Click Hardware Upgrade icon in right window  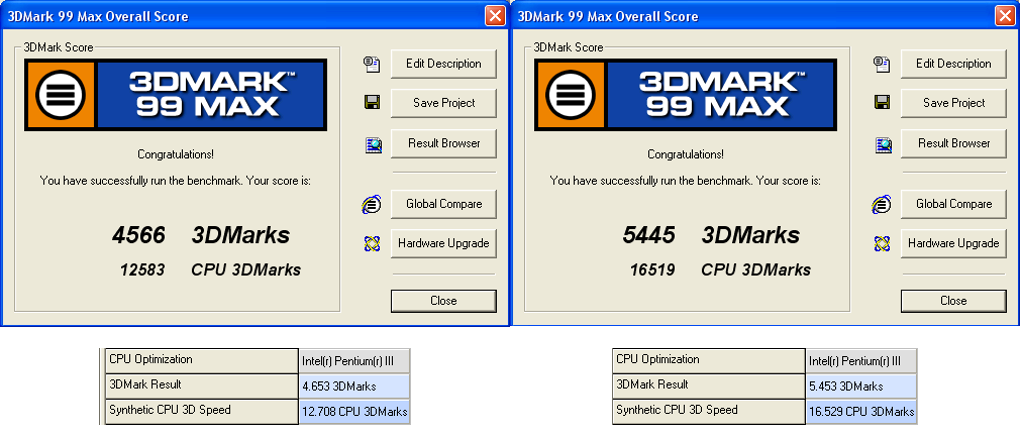point(882,243)
